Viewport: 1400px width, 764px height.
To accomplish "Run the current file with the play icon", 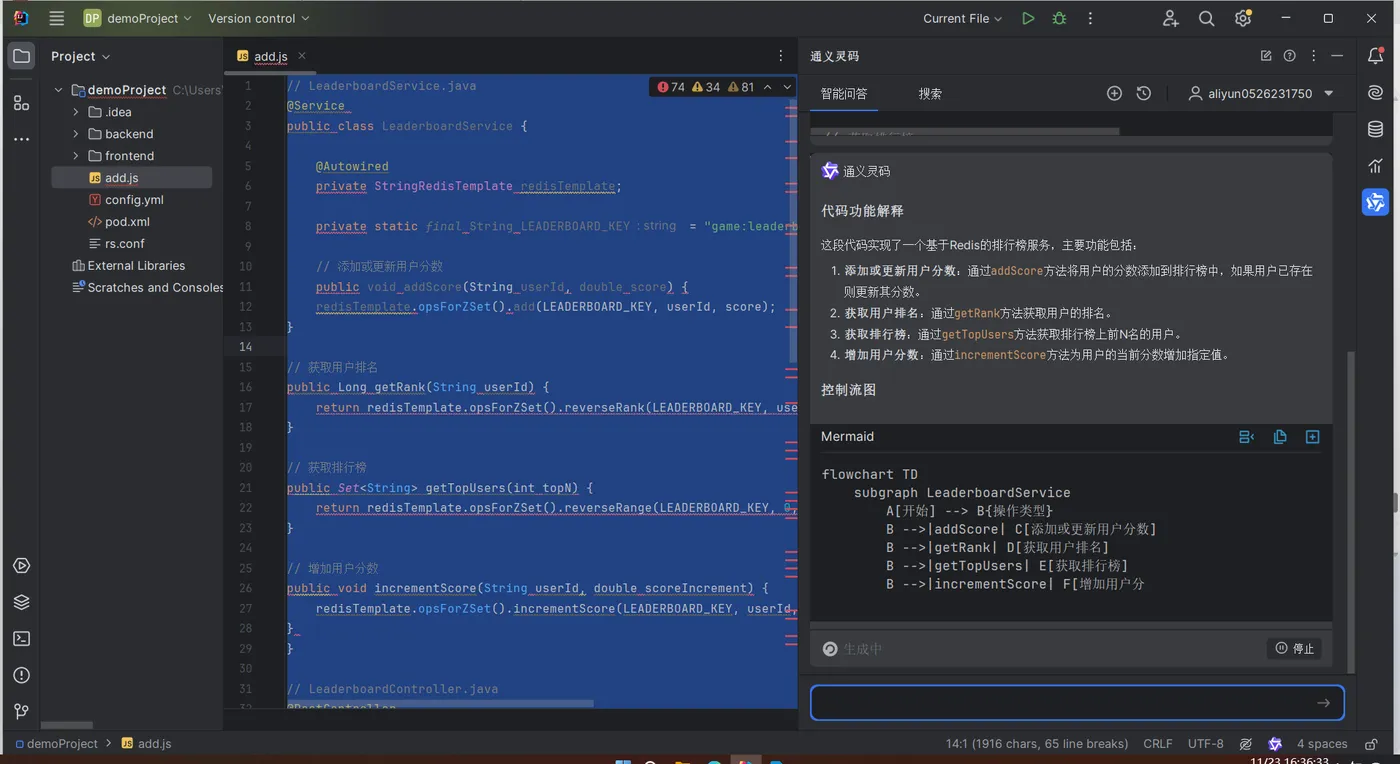I will point(1028,18).
